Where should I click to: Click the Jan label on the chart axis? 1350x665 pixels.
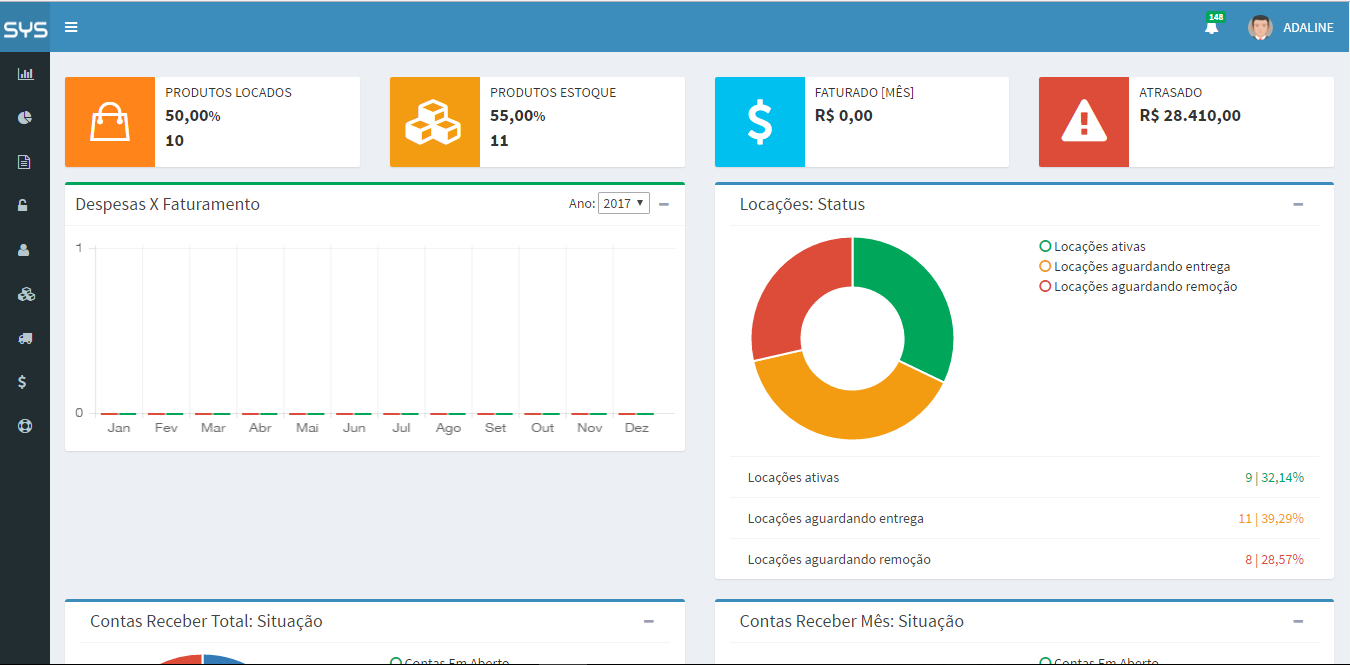[119, 428]
